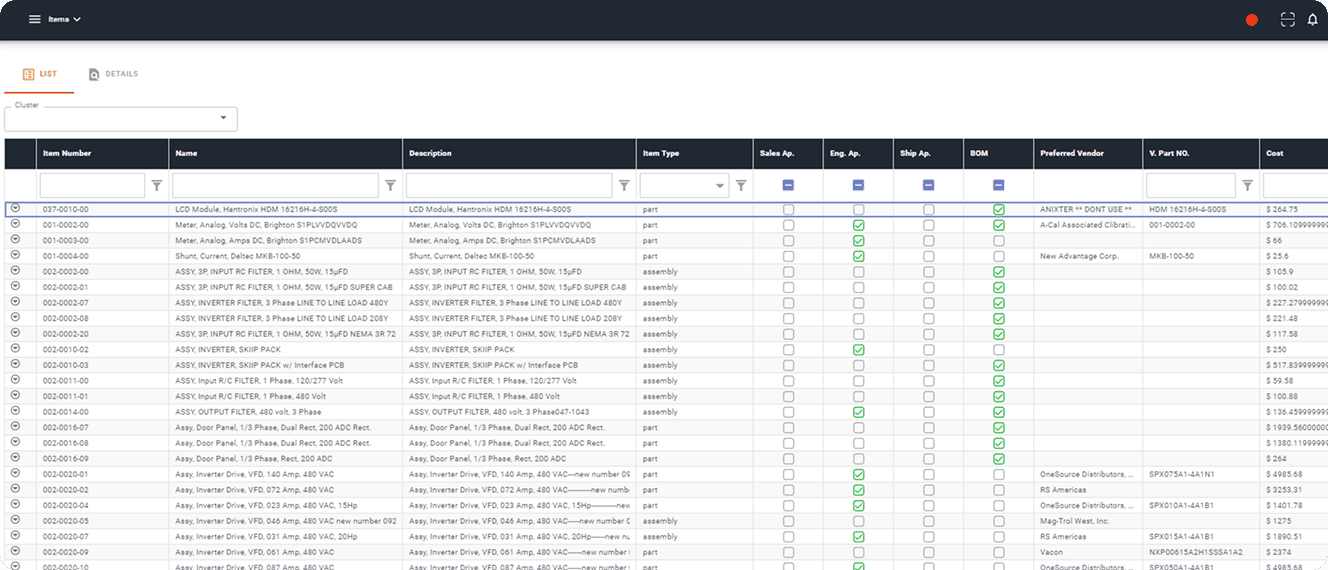Uncheck Eng. Ap. for item 001-0002-00

[x=858, y=225]
